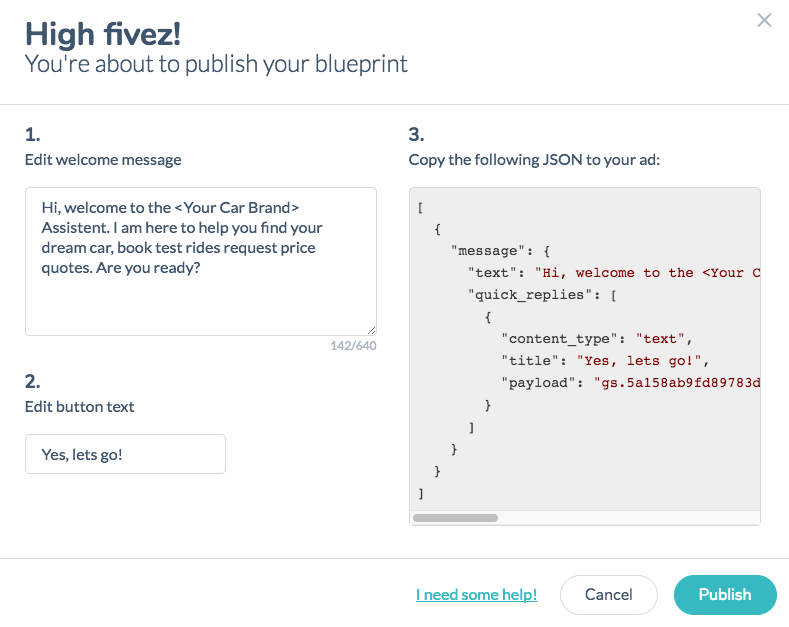Click the "payload" value in the JSON
The height and width of the screenshot is (627, 789).
click(x=676, y=382)
